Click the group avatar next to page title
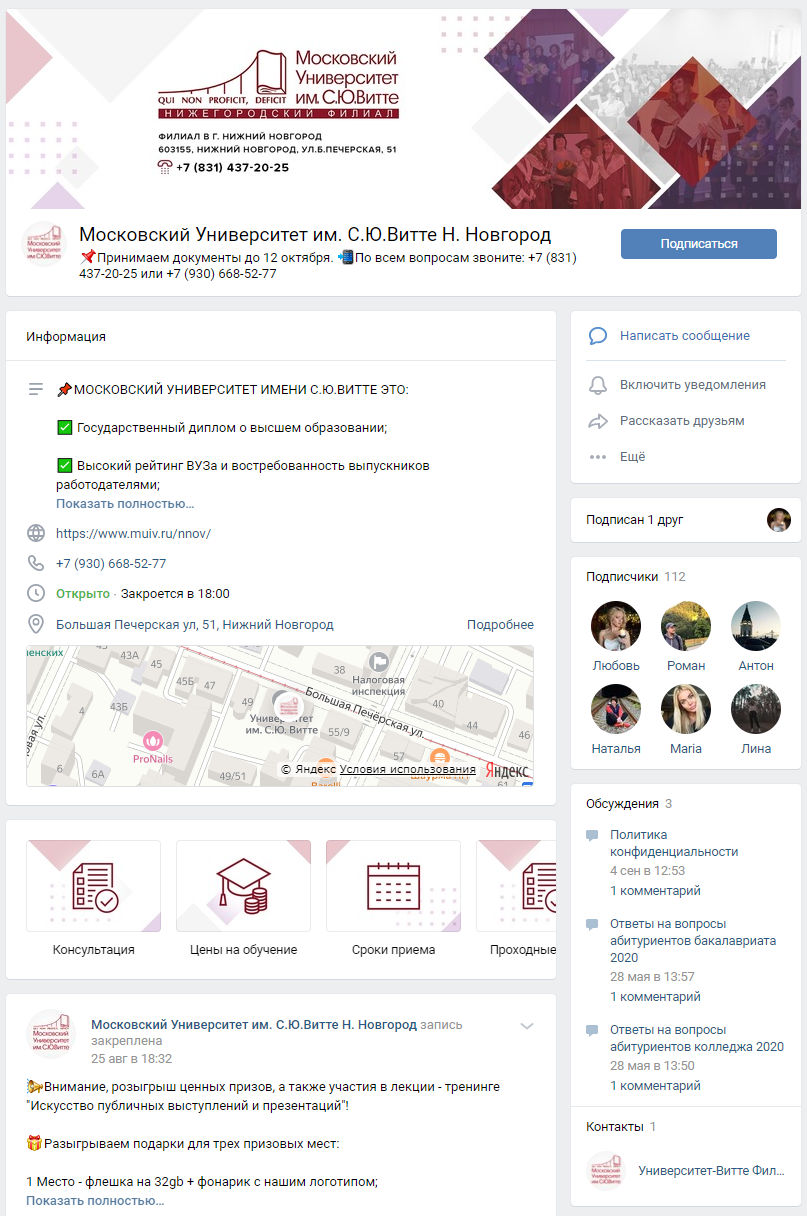Image resolution: width=807 pixels, height=1216 pixels. [x=43, y=243]
